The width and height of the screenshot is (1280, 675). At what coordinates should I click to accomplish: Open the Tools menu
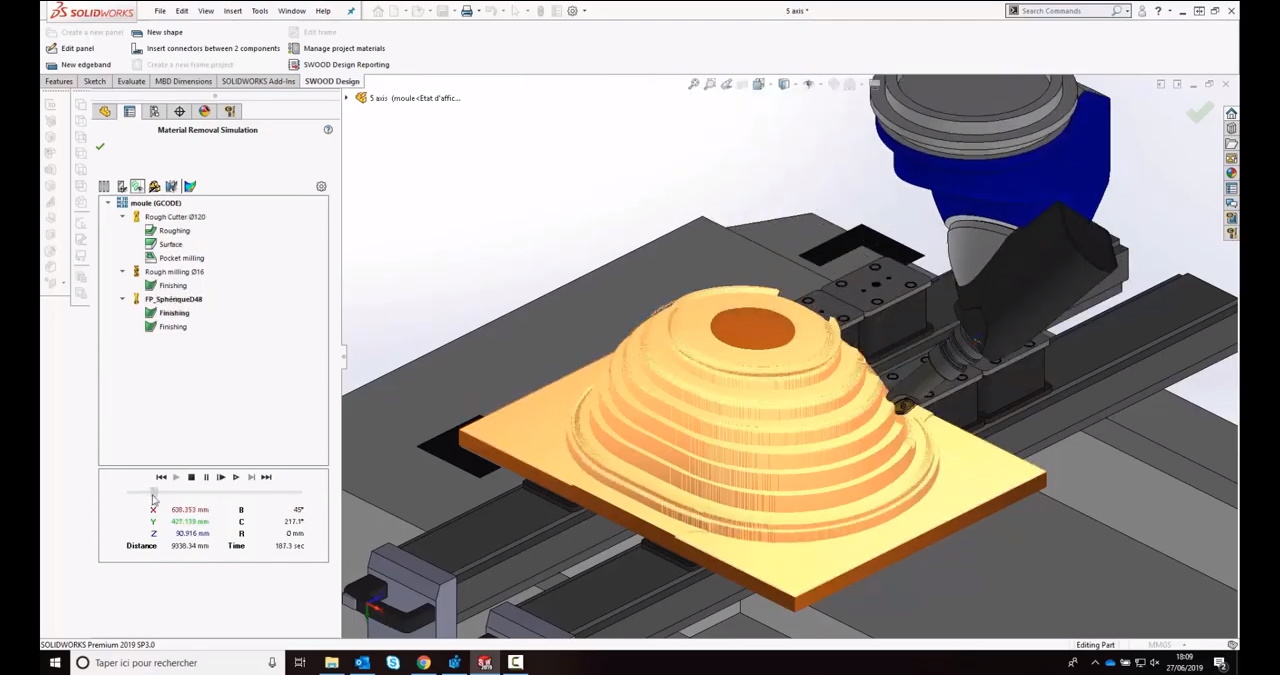tap(259, 11)
